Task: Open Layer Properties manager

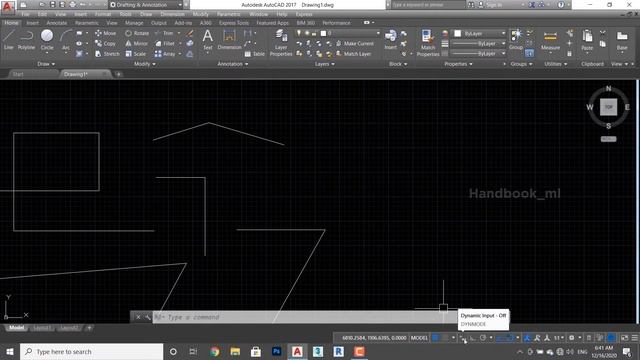Action: (281, 43)
